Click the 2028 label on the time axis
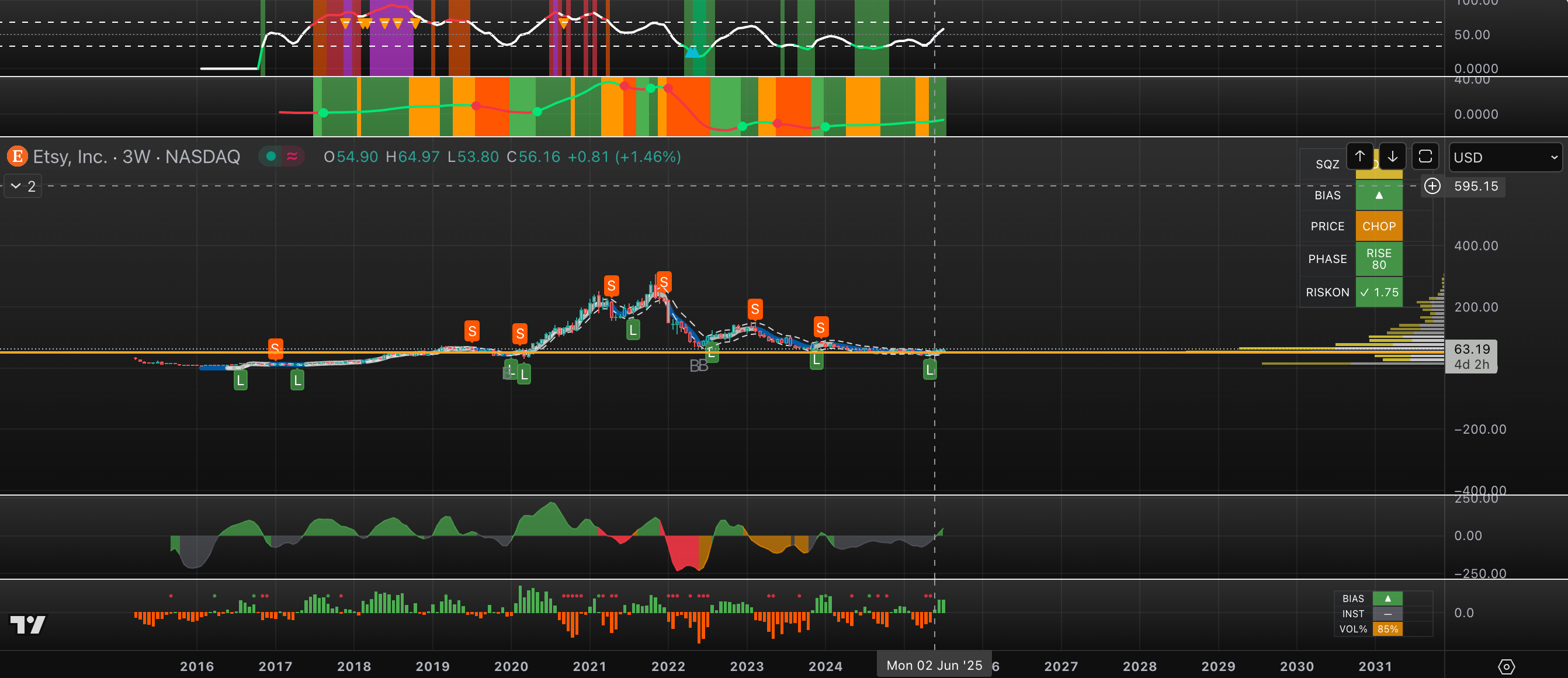The width and height of the screenshot is (1568, 678). tap(1139, 666)
